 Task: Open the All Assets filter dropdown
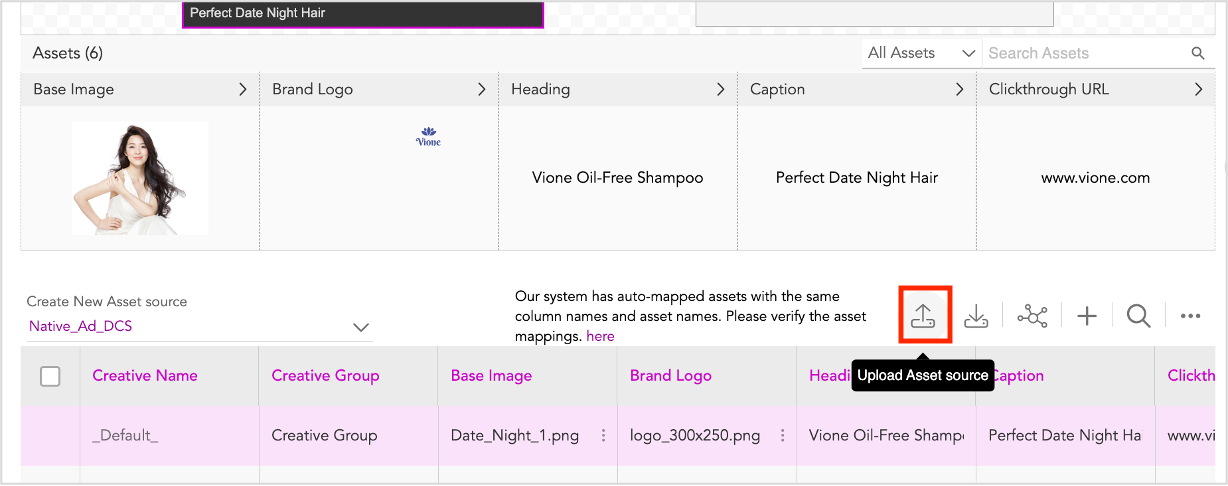(x=920, y=53)
